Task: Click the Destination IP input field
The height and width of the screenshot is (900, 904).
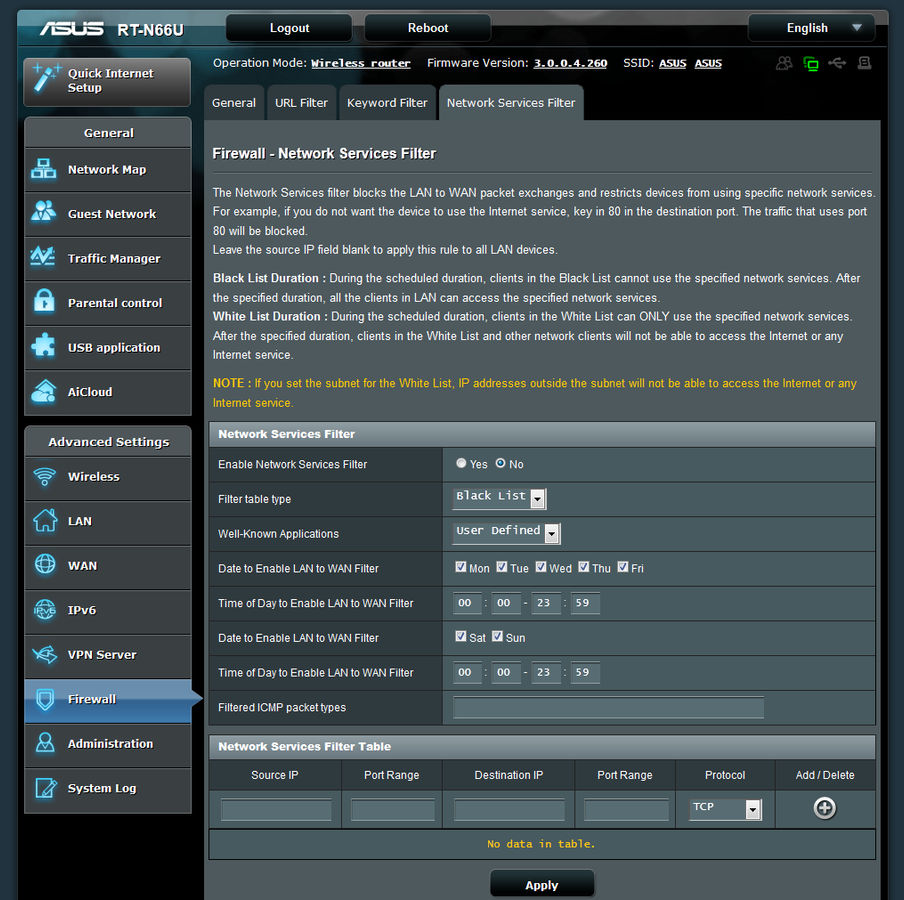Action: click(508, 809)
